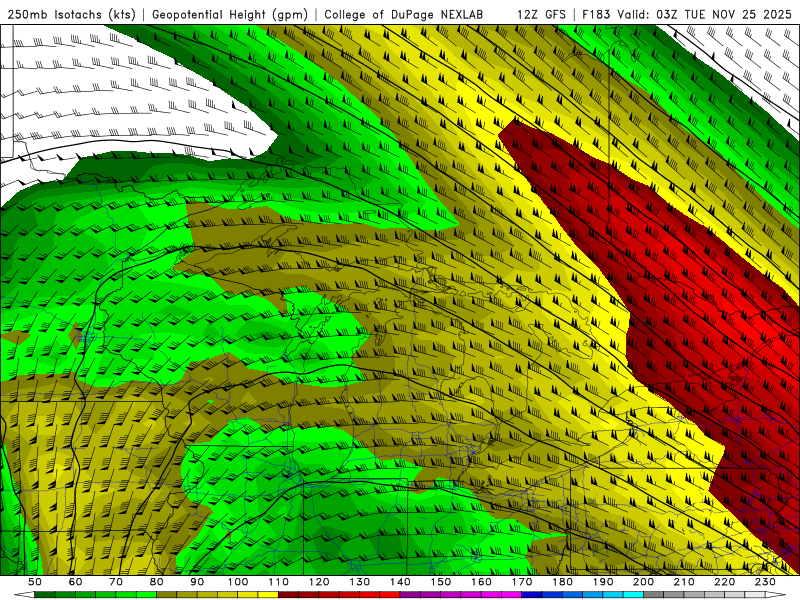
Task: Click the magenta swatch in the color bar
Action: coord(511,595)
